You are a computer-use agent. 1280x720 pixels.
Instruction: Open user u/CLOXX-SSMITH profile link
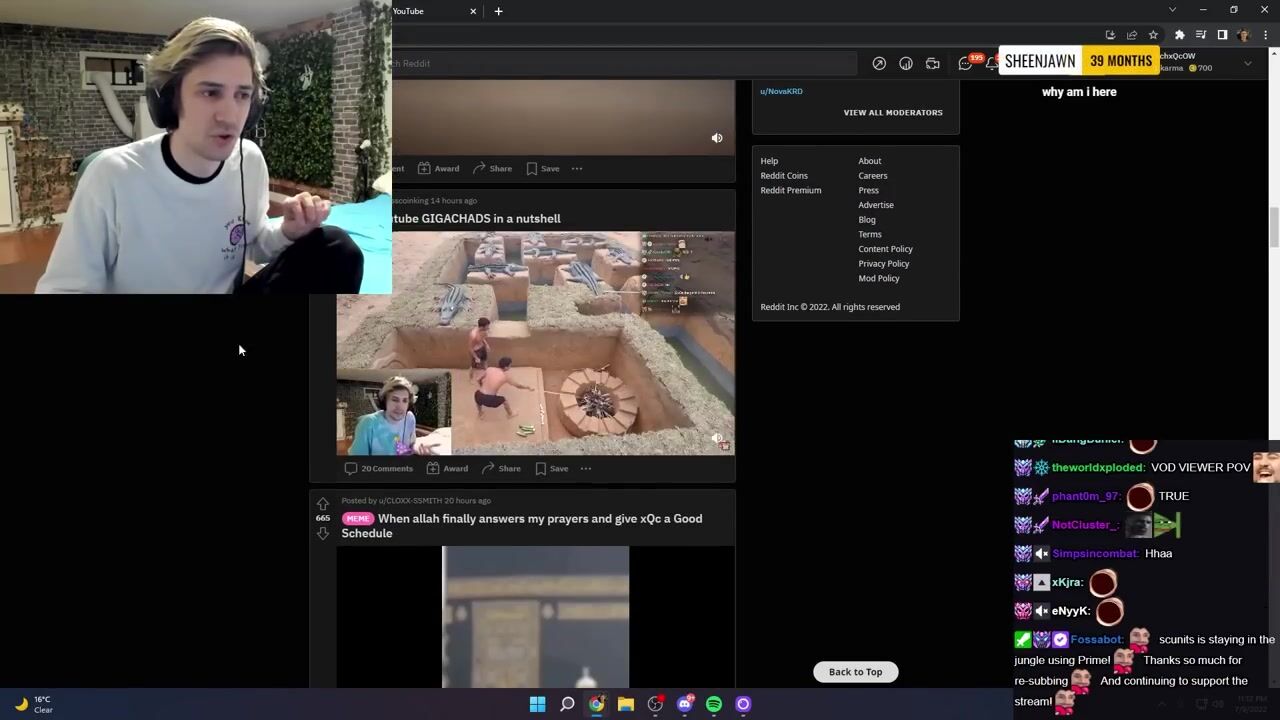[x=410, y=500]
